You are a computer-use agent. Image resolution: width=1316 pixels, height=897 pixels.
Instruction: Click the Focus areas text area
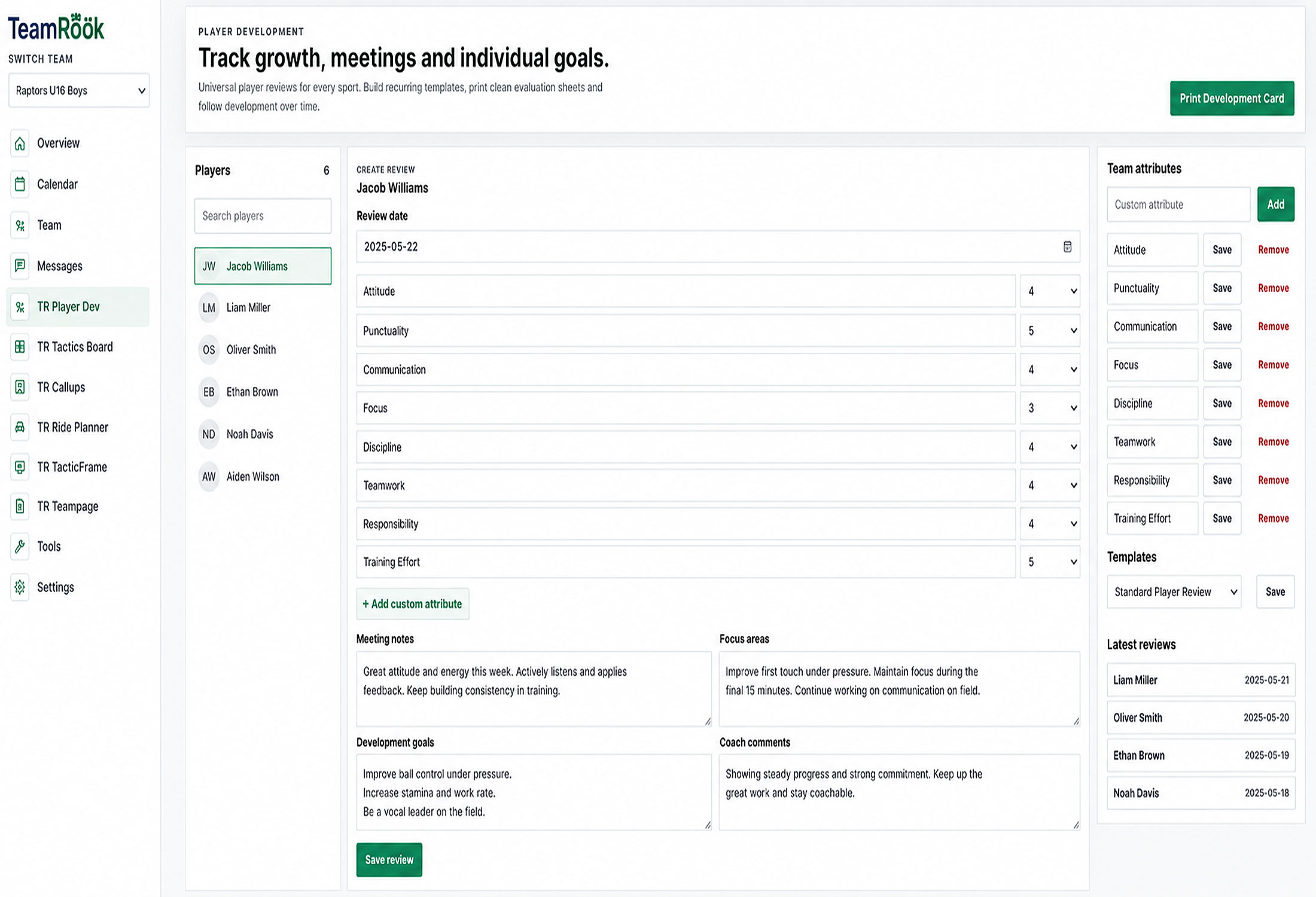(900, 689)
